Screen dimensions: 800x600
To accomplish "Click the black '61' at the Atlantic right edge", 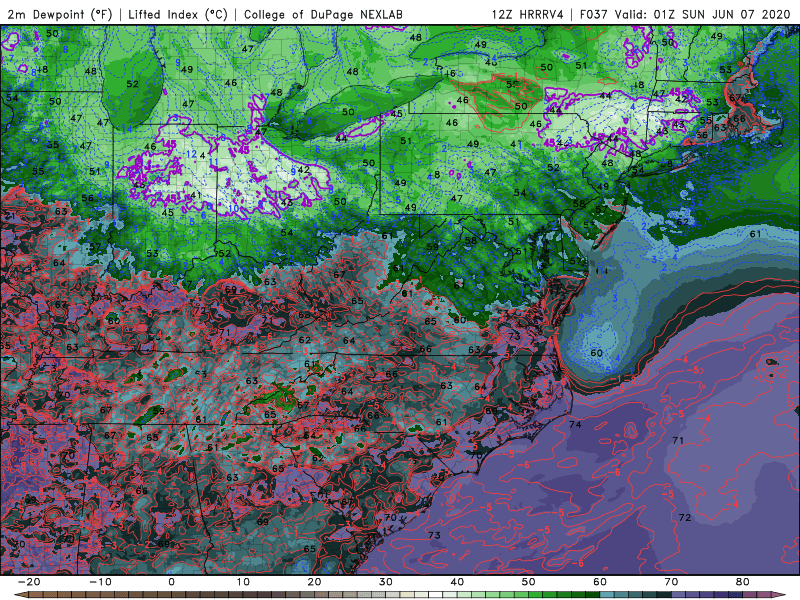I will point(756,234).
